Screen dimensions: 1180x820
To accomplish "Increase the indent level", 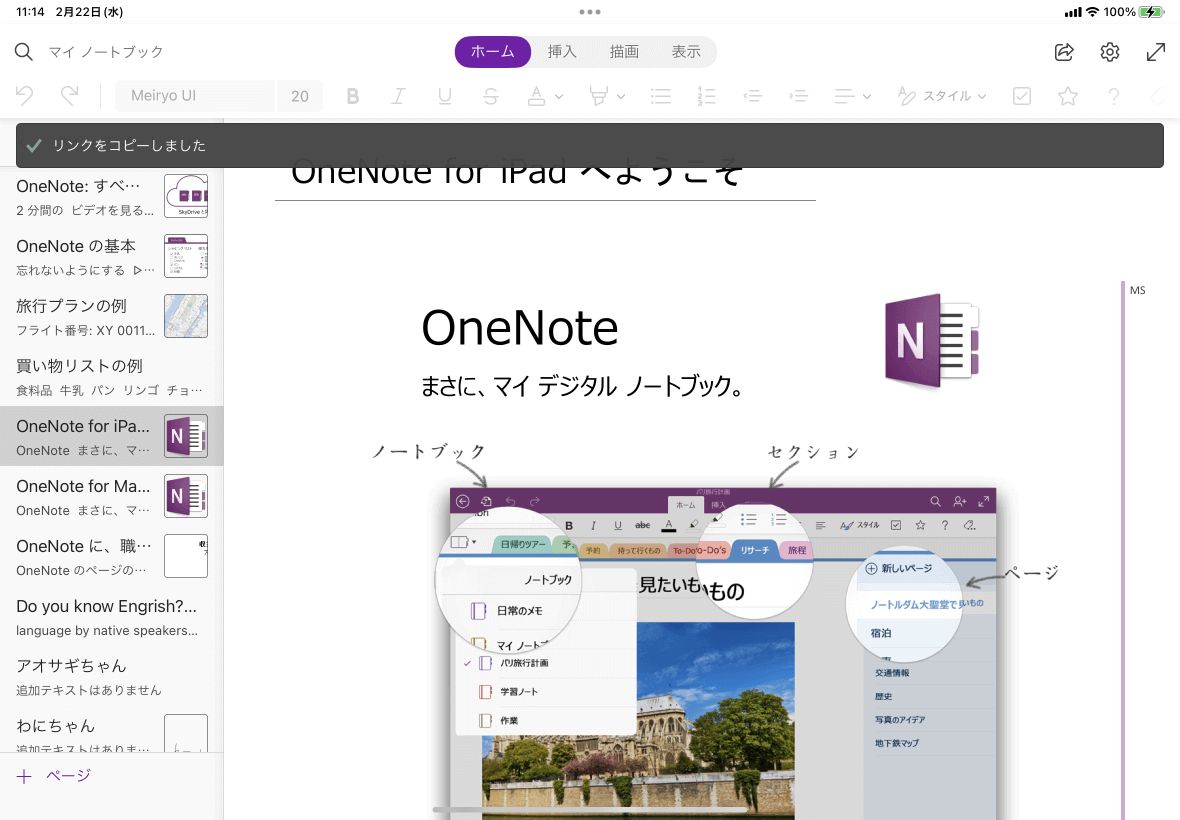I will [x=798, y=96].
